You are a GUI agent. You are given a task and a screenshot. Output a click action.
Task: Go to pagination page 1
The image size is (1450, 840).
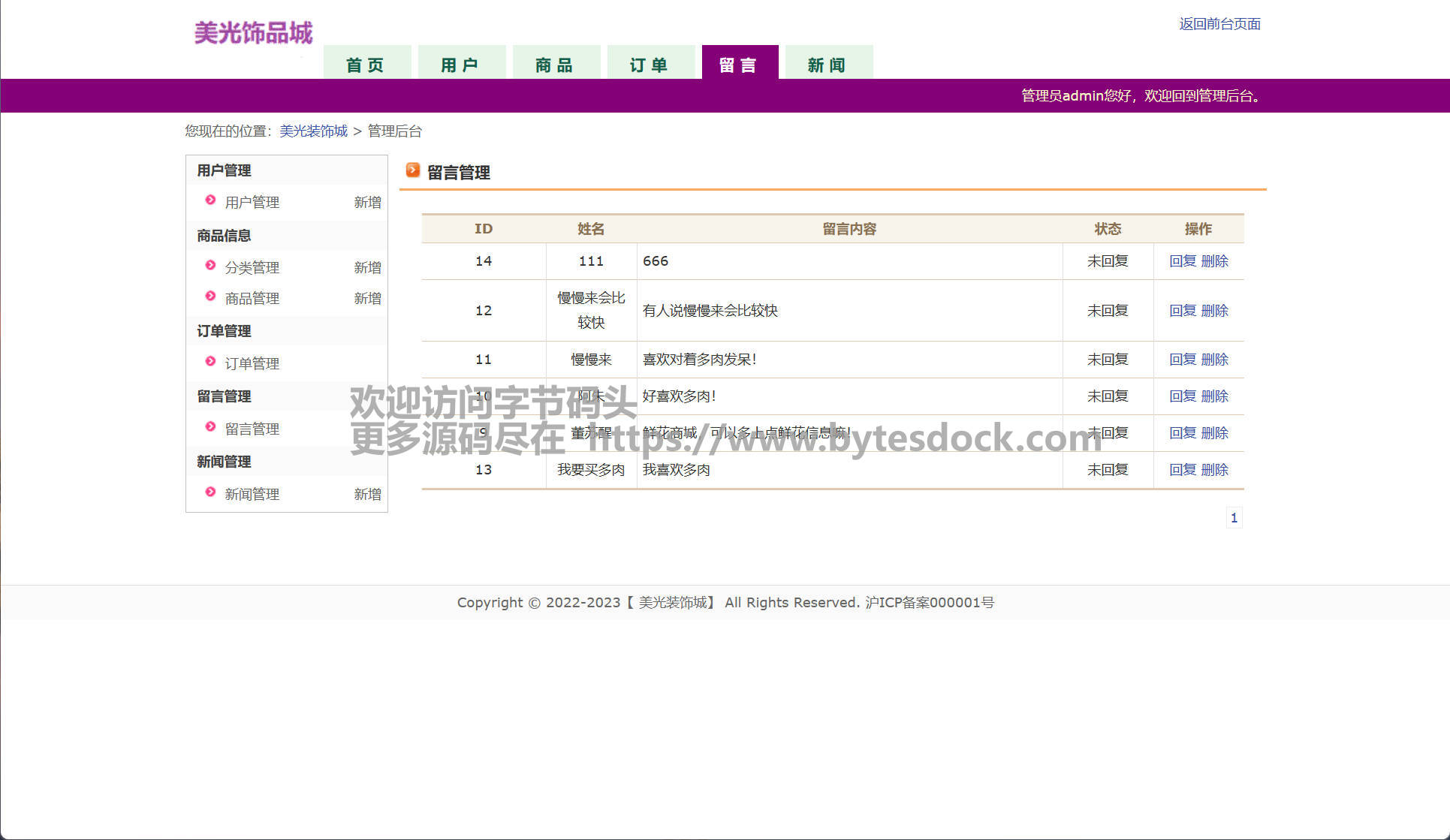click(1234, 518)
